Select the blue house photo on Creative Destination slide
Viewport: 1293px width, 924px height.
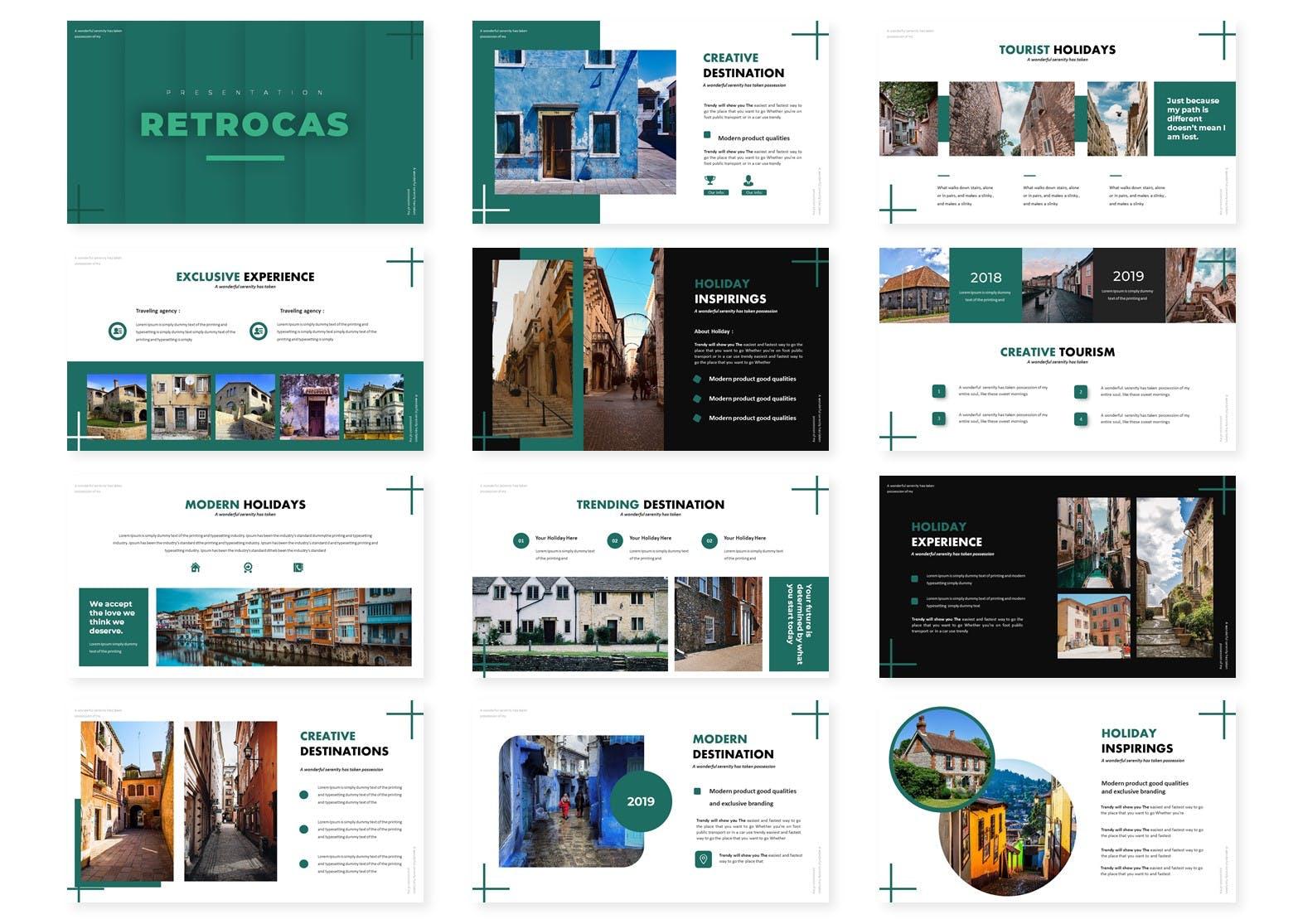click(x=585, y=122)
